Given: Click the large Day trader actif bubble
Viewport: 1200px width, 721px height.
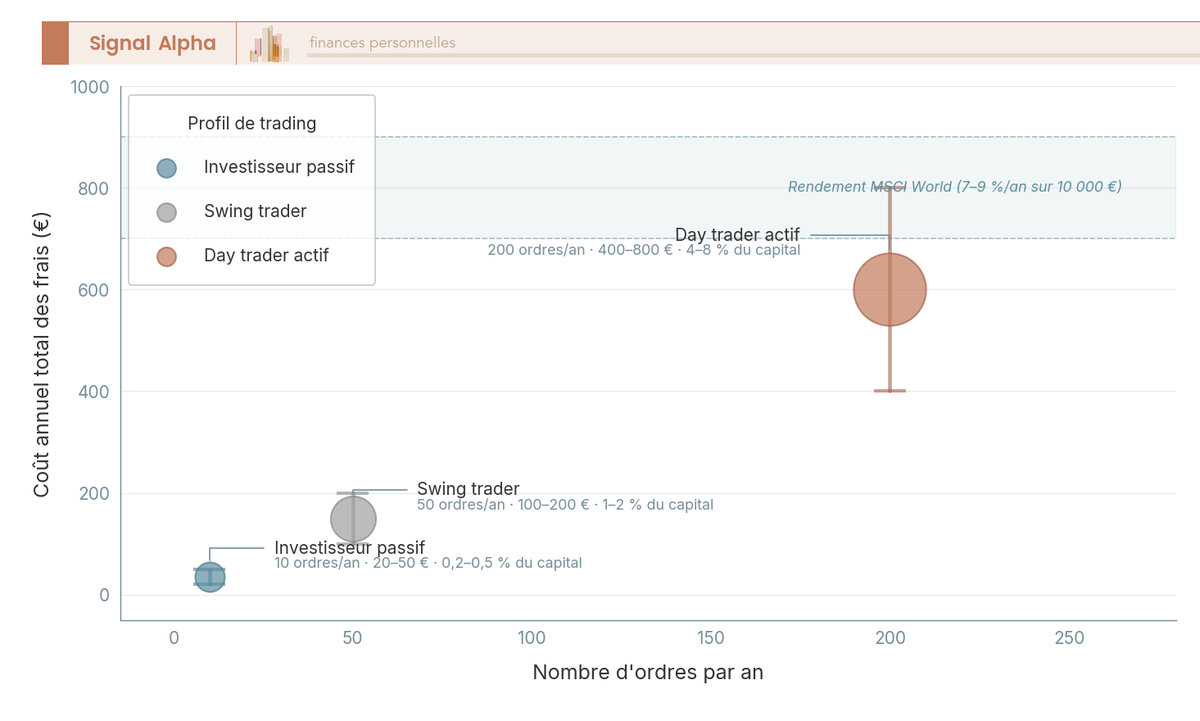Looking at the screenshot, I should [890, 290].
